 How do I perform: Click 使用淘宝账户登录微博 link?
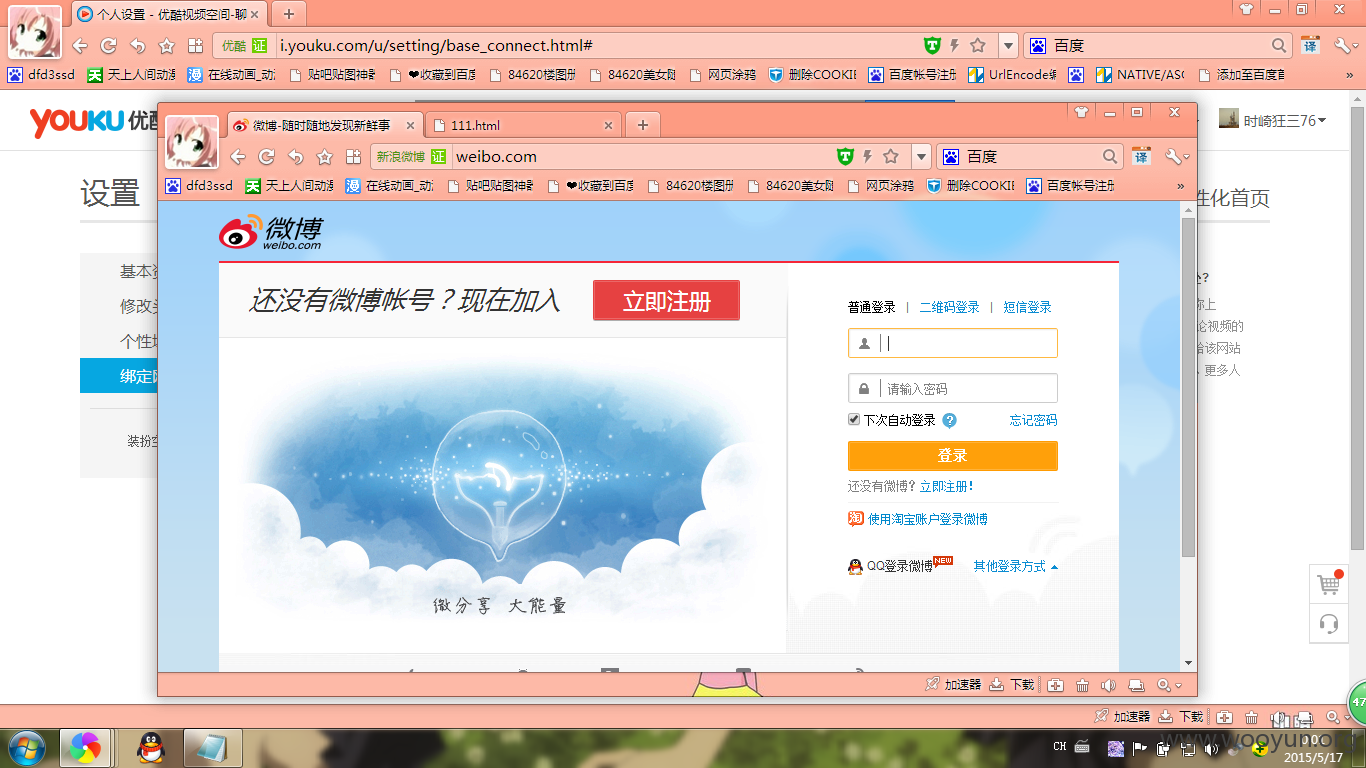(918, 519)
